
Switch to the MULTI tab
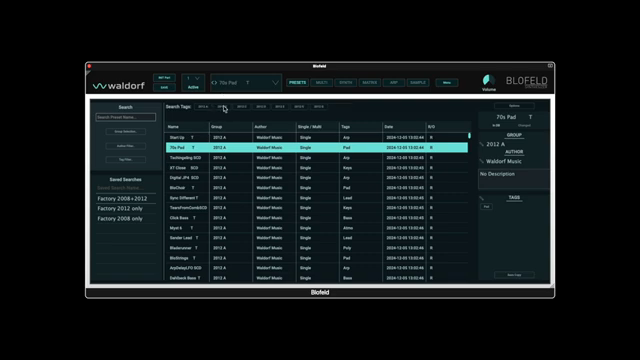coord(322,82)
